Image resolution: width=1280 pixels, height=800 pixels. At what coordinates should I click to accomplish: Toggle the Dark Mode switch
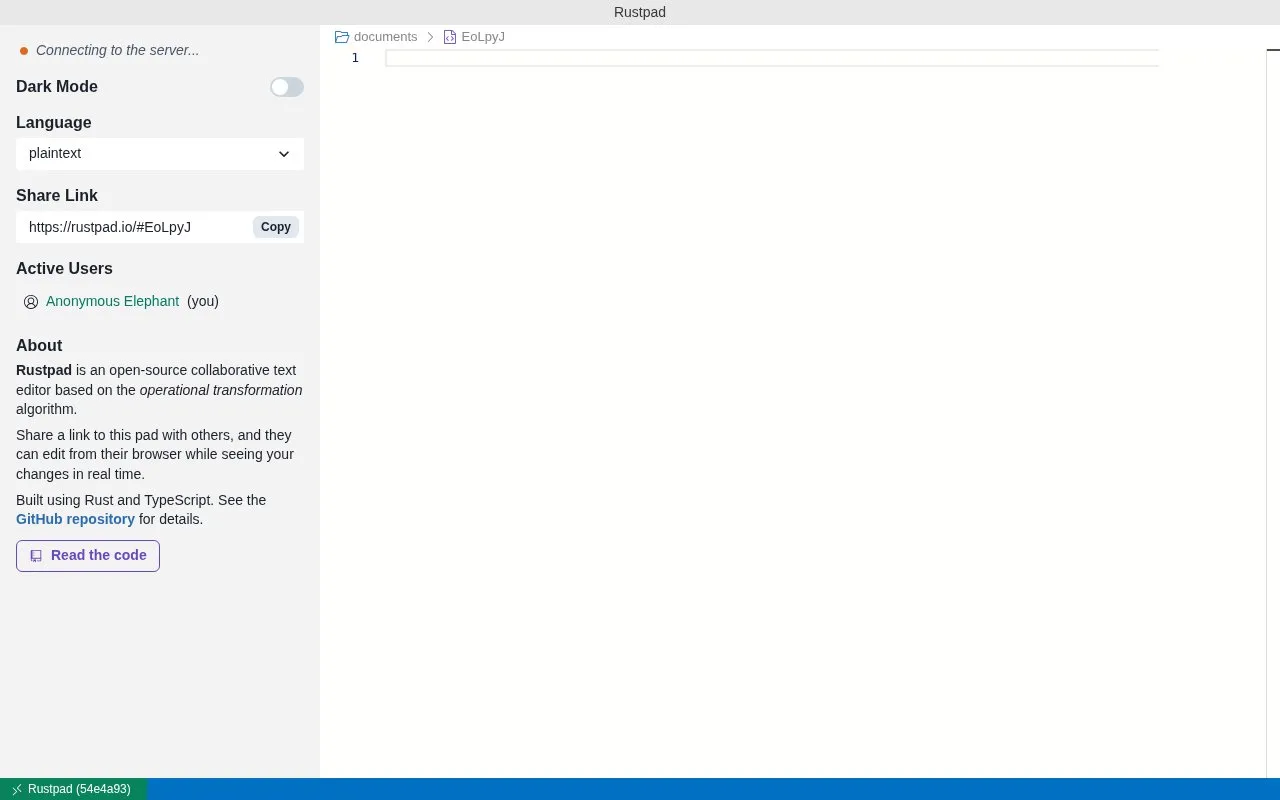287,87
